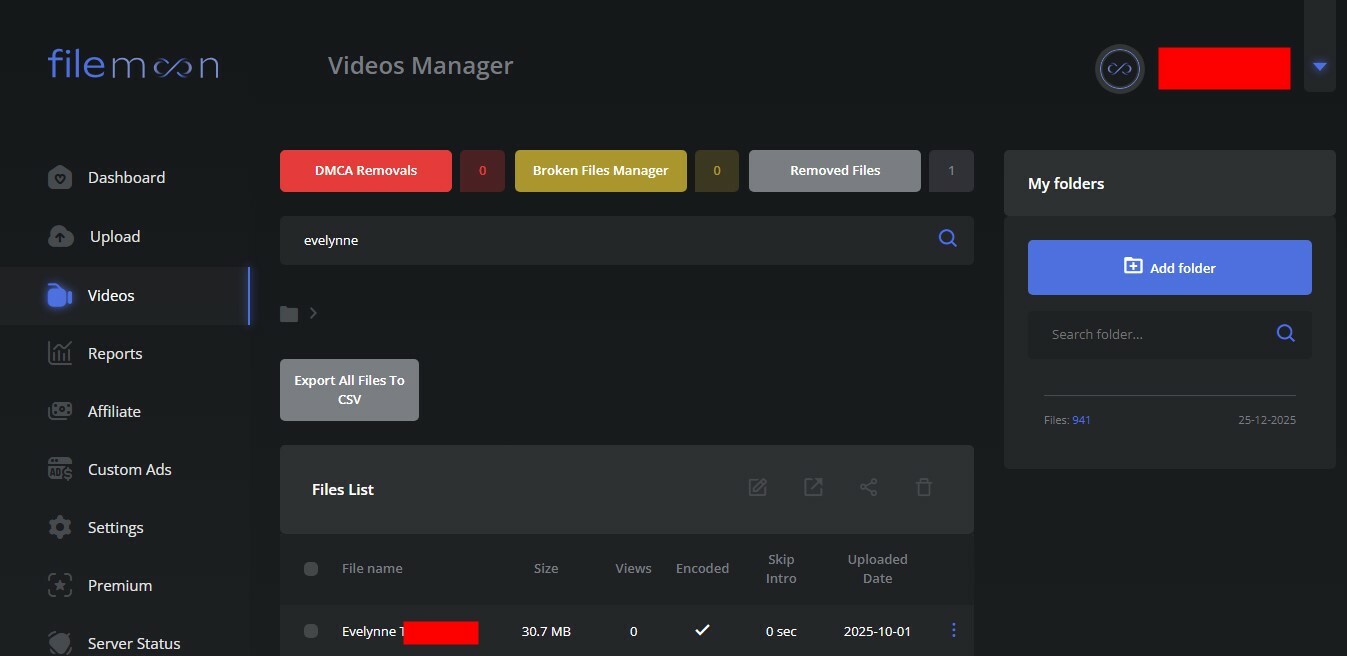
Task: Click the search magnifier icon beside evelynne
Action: tap(947, 239)
